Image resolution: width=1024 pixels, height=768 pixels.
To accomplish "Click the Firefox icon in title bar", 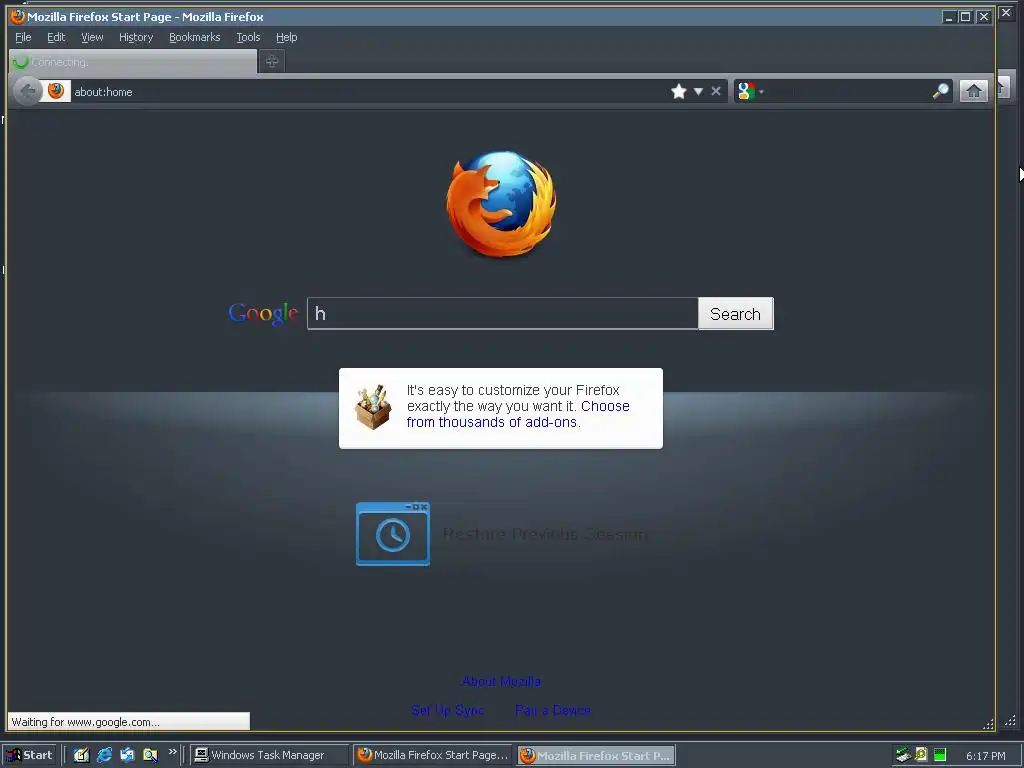I will (18, 16).
